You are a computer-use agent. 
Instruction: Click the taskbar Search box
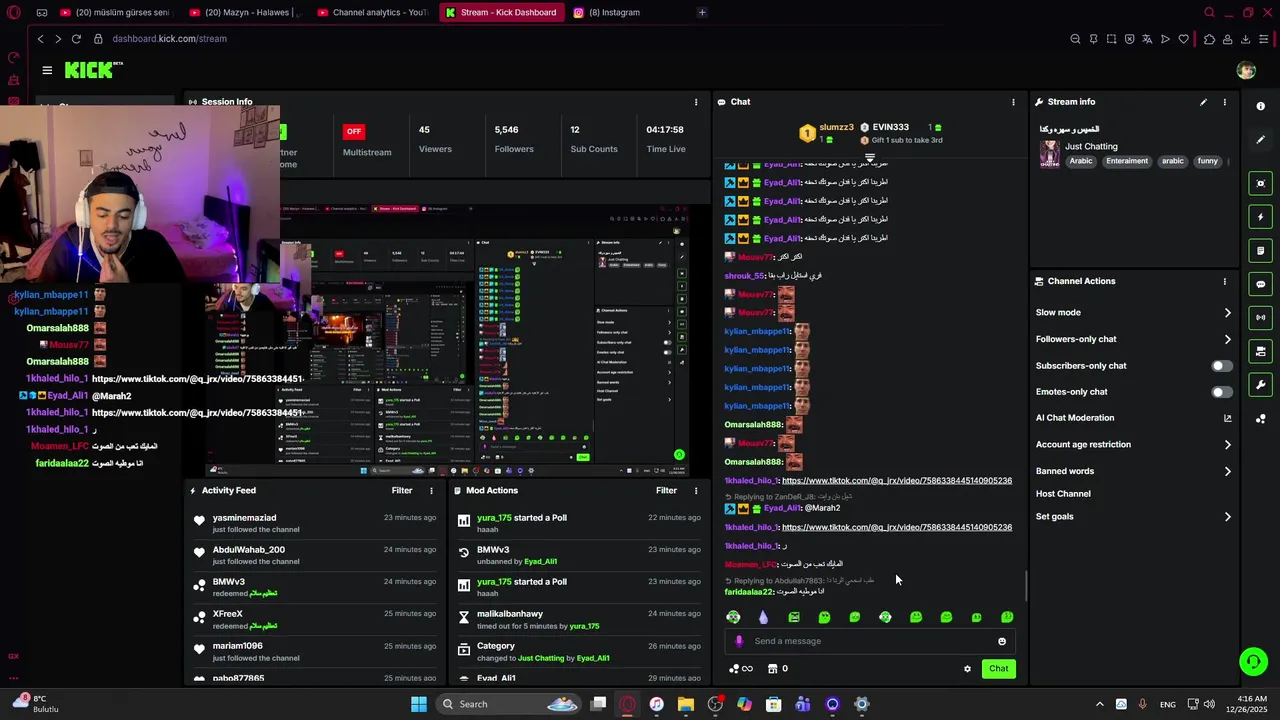[x=509, y=704]
